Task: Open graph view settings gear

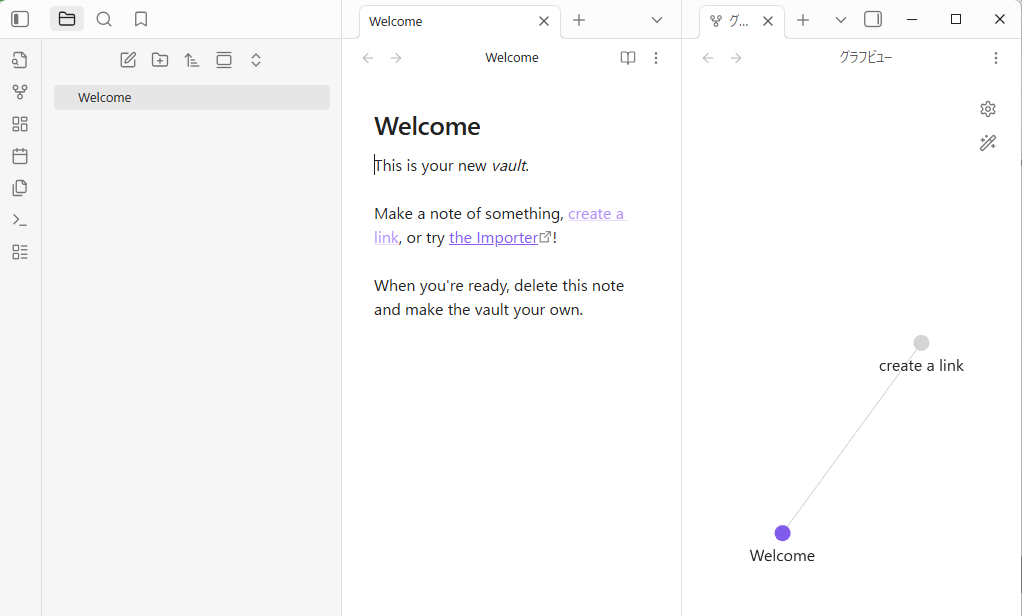Action: [x=988, y=109]
